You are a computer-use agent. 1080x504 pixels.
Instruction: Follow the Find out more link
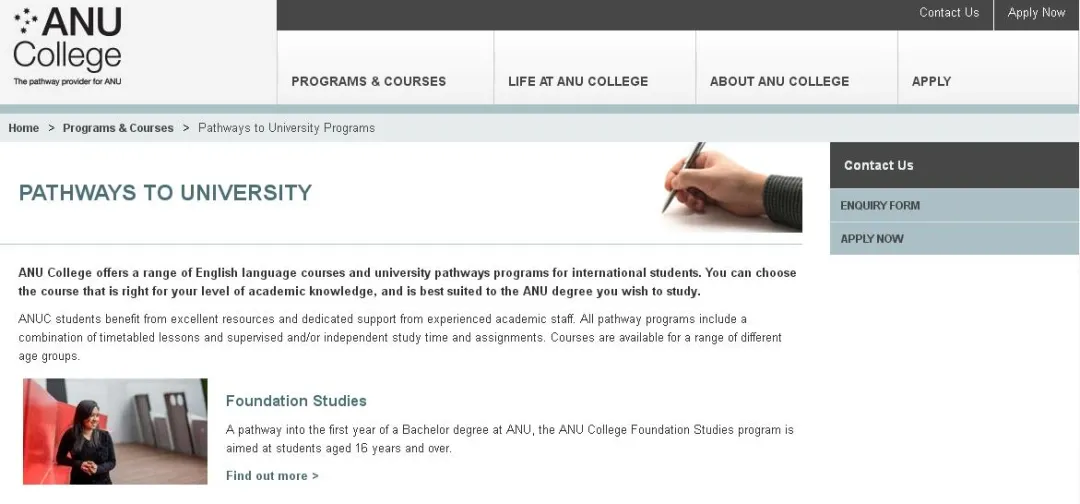[272, 476]
